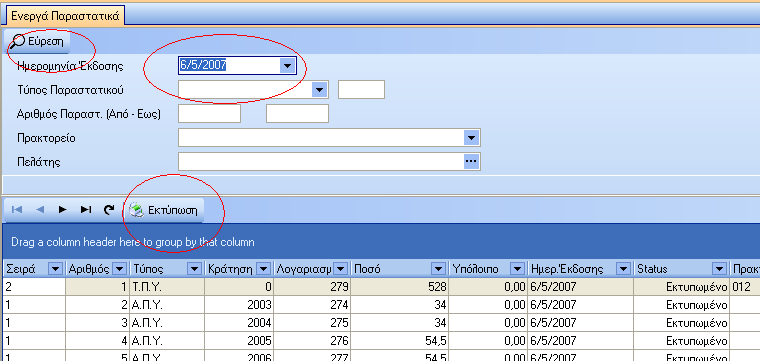Image resolution: width=760 pixels, height=361 pixels.
Task: Click the Πρακτορείο cell 012
Action: pyautogui.click(x=745, y=287)
